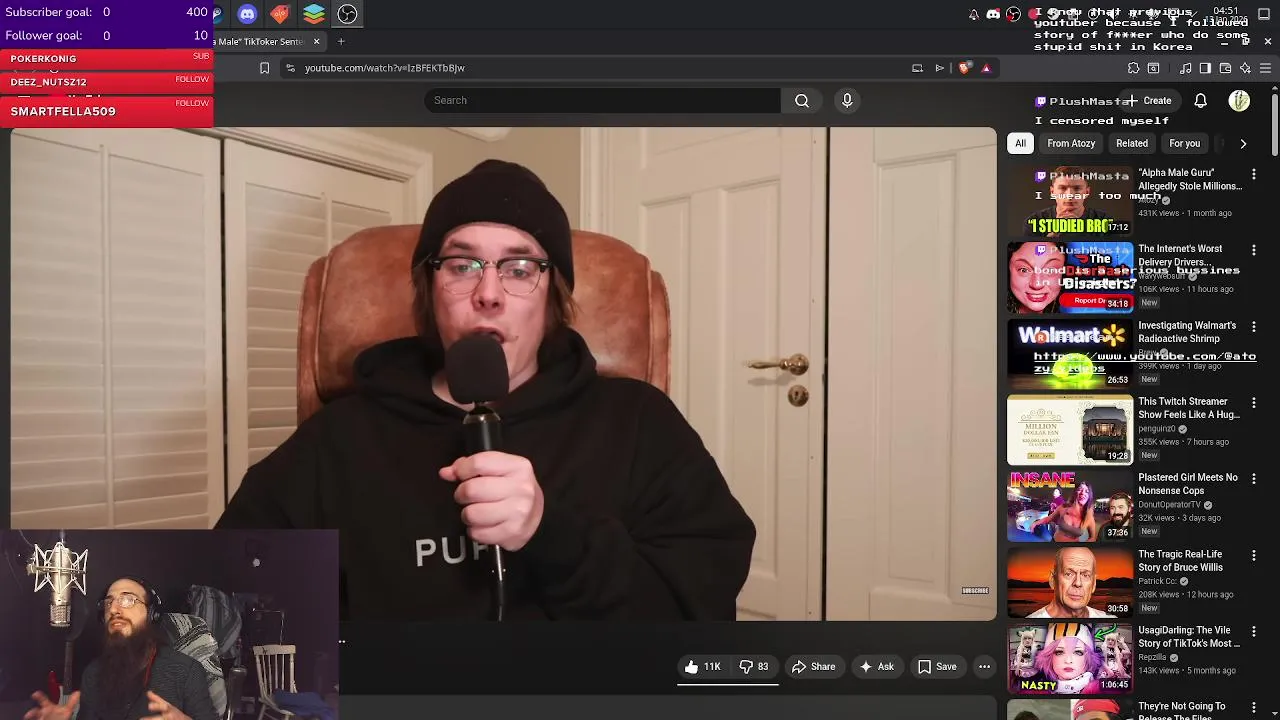Open Discord from the taskbar
This screenshot has width=1280, height=720.
tap(247, 14)
